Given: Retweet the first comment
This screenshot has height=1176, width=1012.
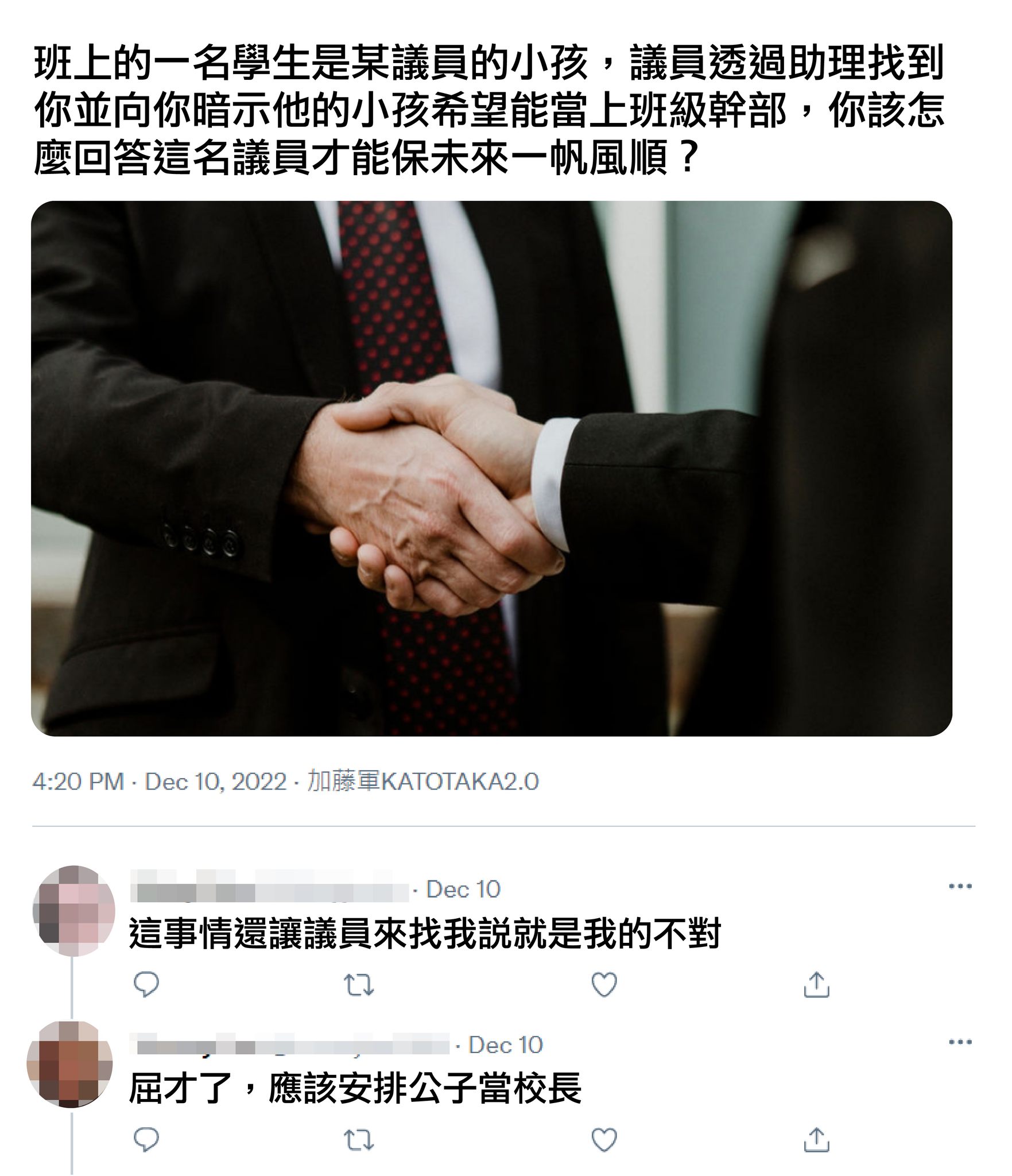Looking at the screenshot, I should [359, 985].
